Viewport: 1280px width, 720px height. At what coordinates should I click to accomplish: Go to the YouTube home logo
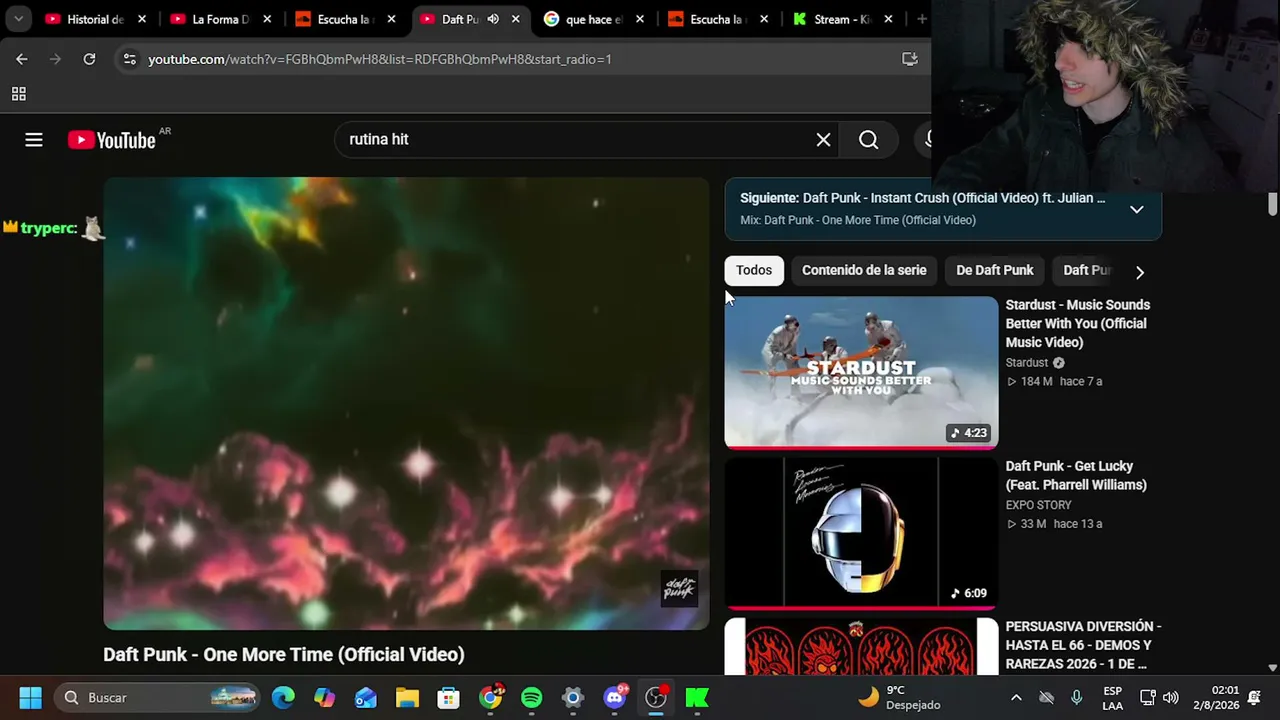[x=111, y=140]
